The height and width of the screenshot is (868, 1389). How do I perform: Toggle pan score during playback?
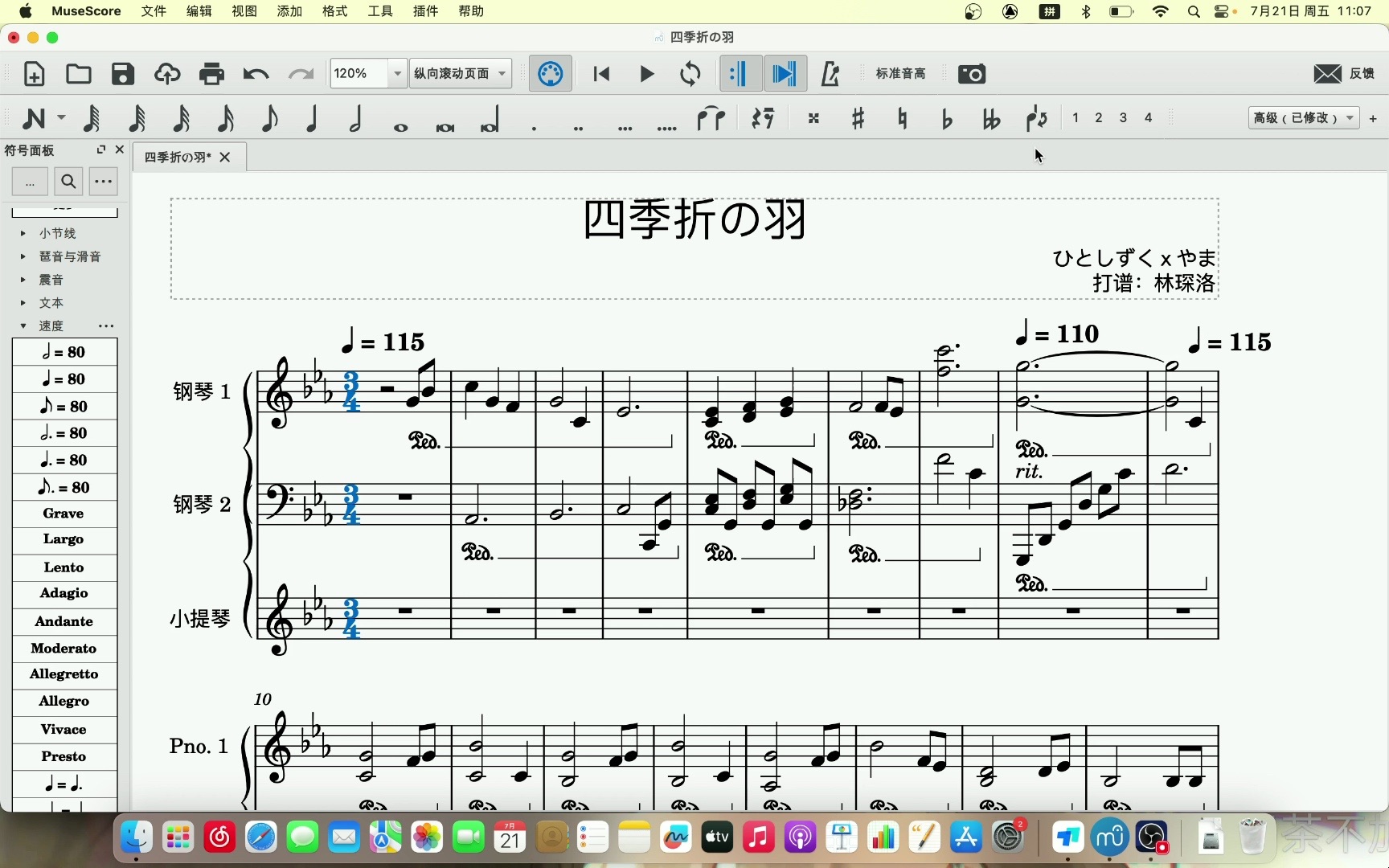click(x=785, y=74)
